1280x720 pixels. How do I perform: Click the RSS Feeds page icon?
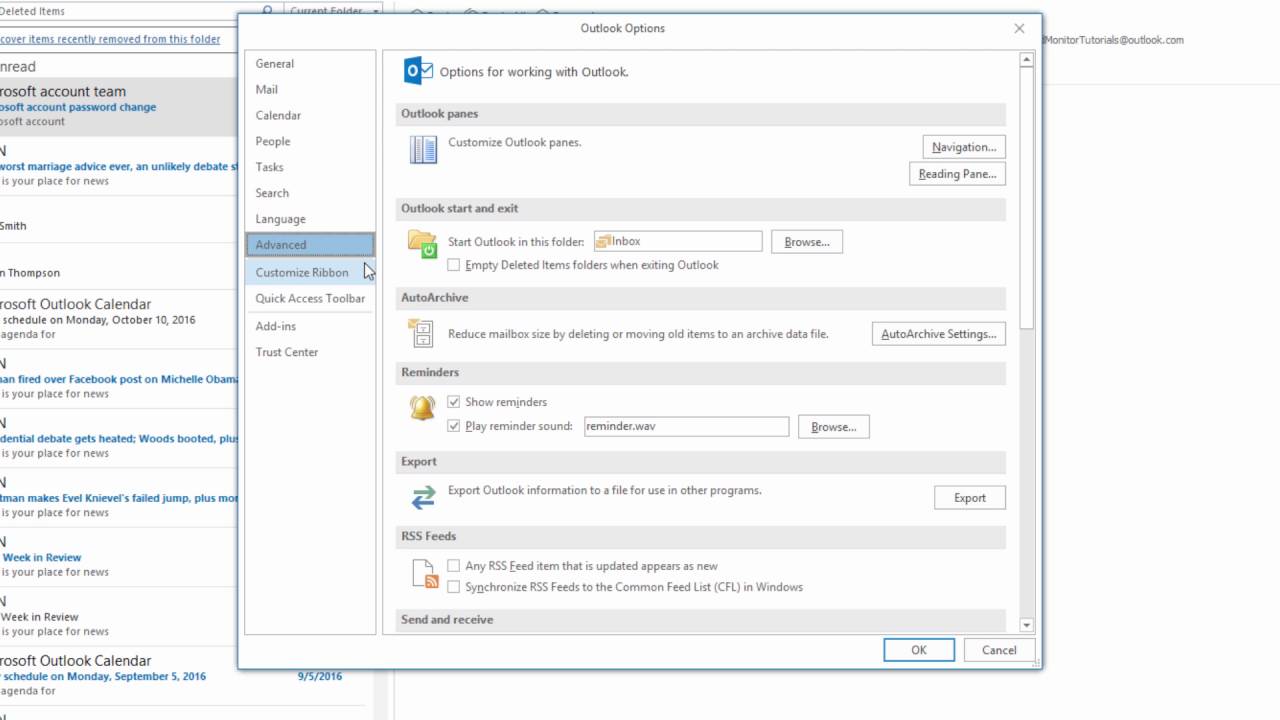tap(426, 573)
